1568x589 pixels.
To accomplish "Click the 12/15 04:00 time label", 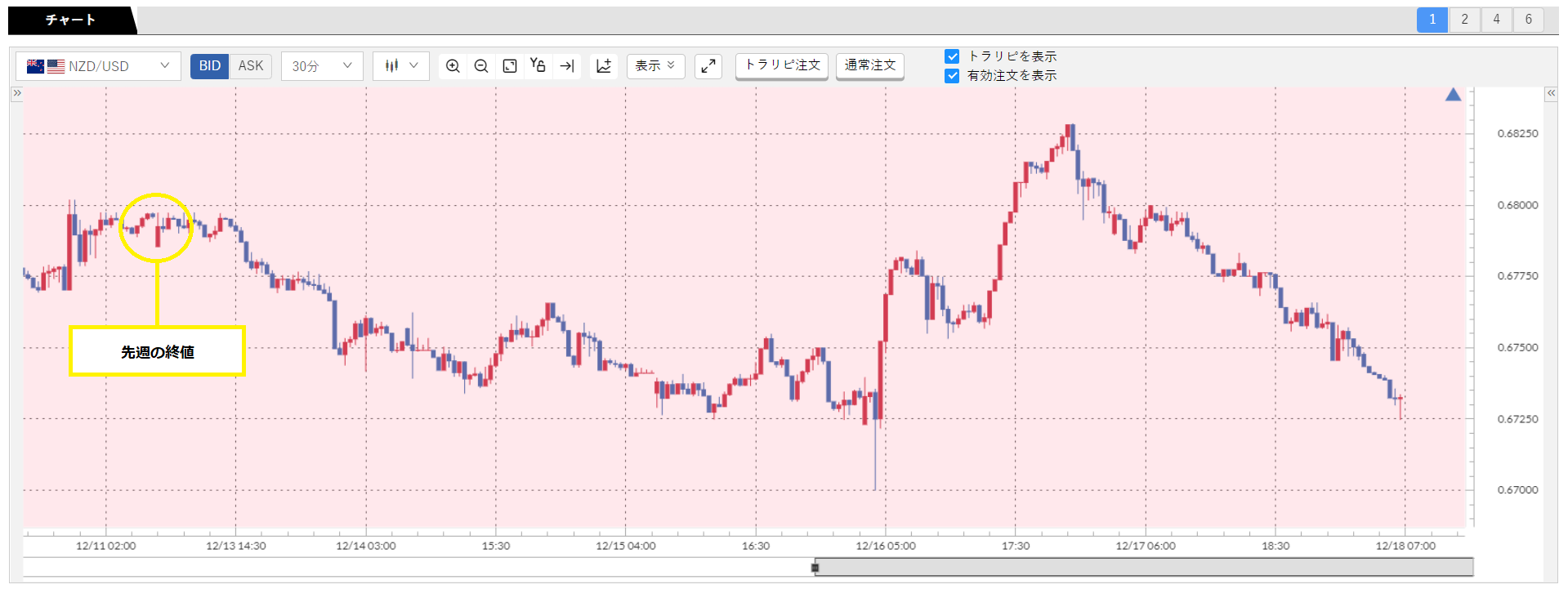I will click(626, 546).
